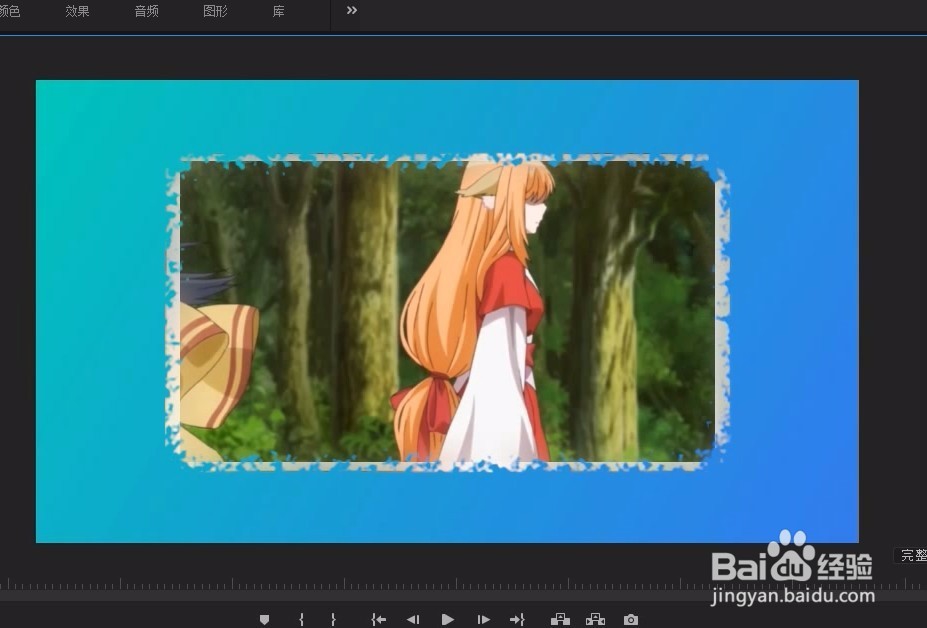The height and width of the screenshot is (628, 927).
Task: Jump to the Out point
Action: click(517, 618)
